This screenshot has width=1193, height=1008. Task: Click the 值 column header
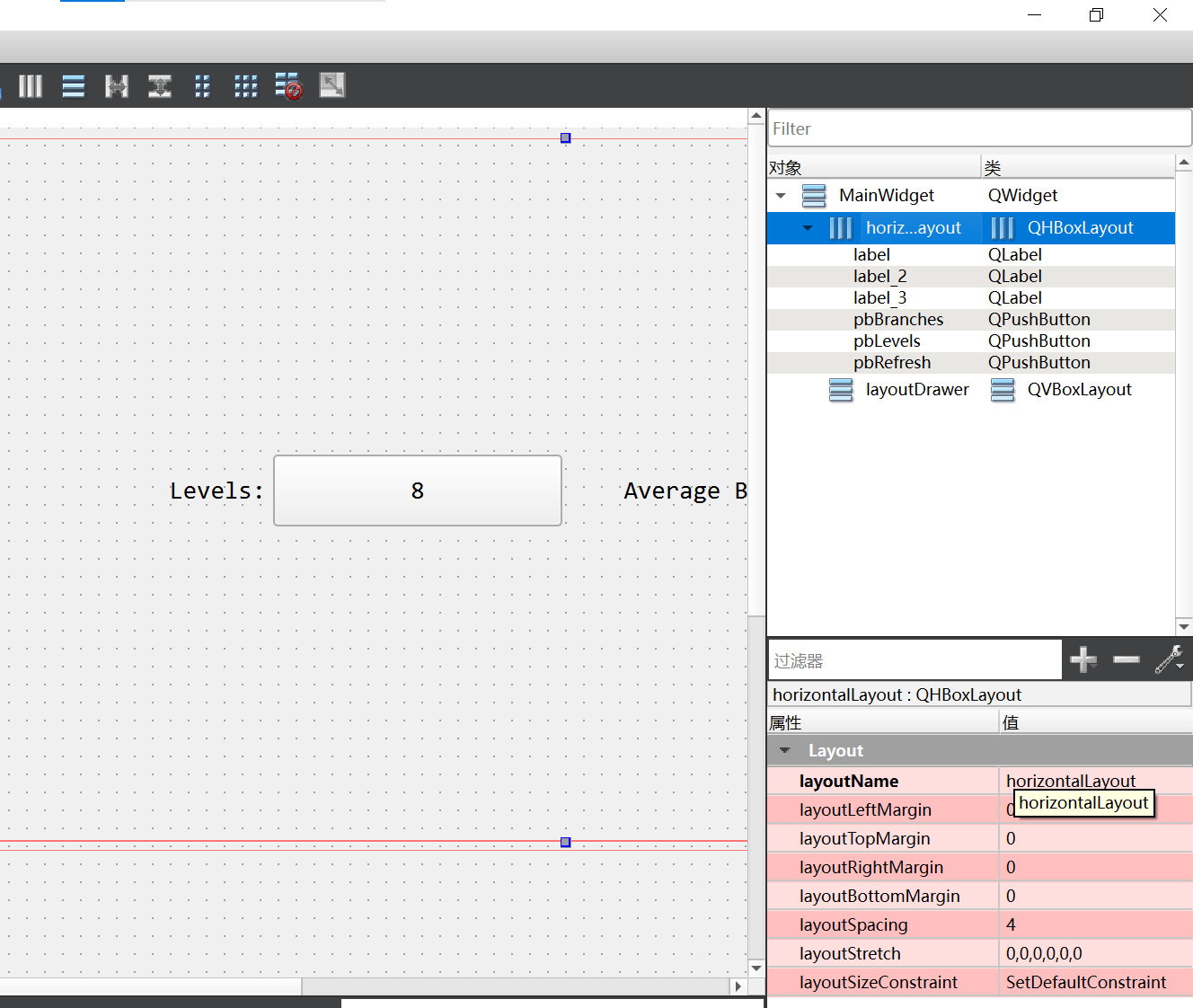(1096, 723)
